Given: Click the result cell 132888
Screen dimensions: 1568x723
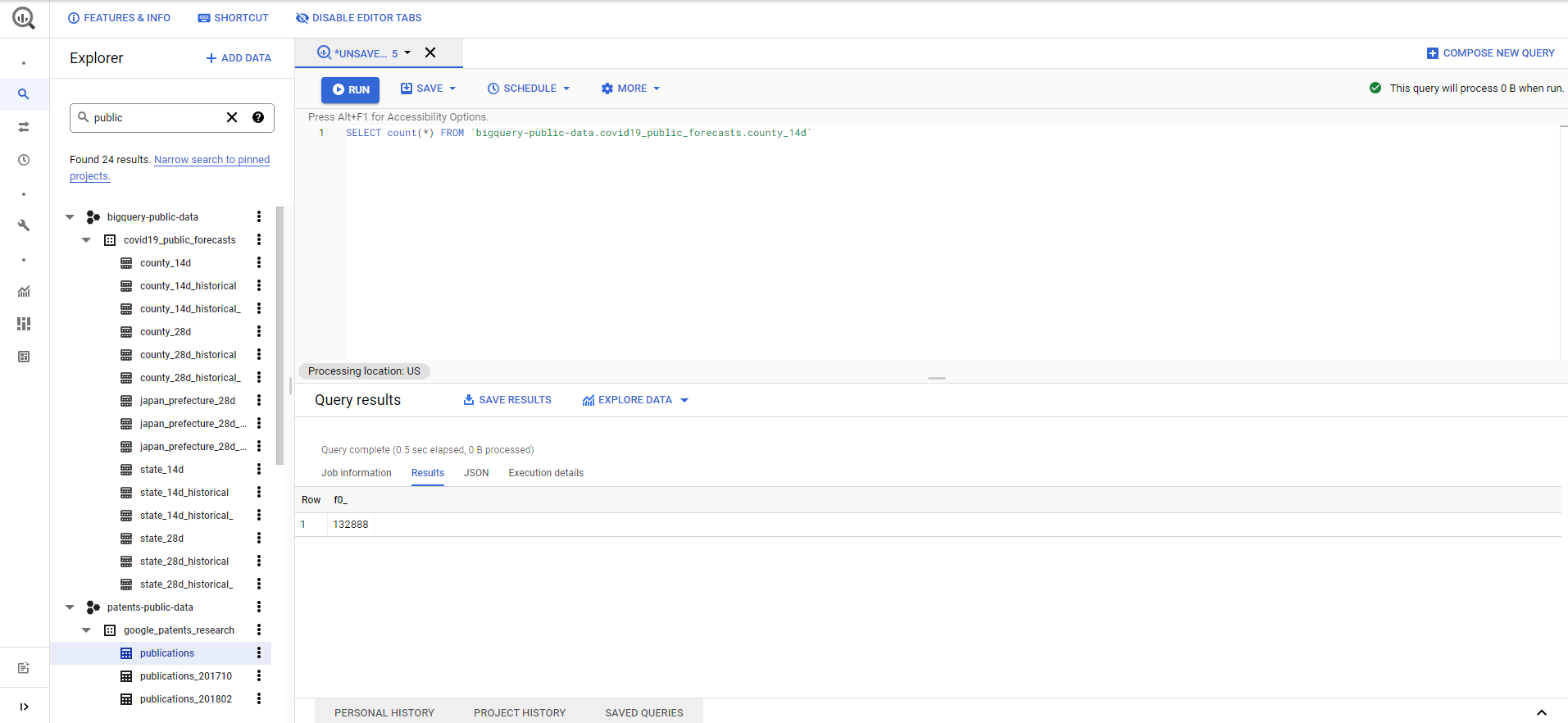Looking at the screenshot, I should [351, 525].
